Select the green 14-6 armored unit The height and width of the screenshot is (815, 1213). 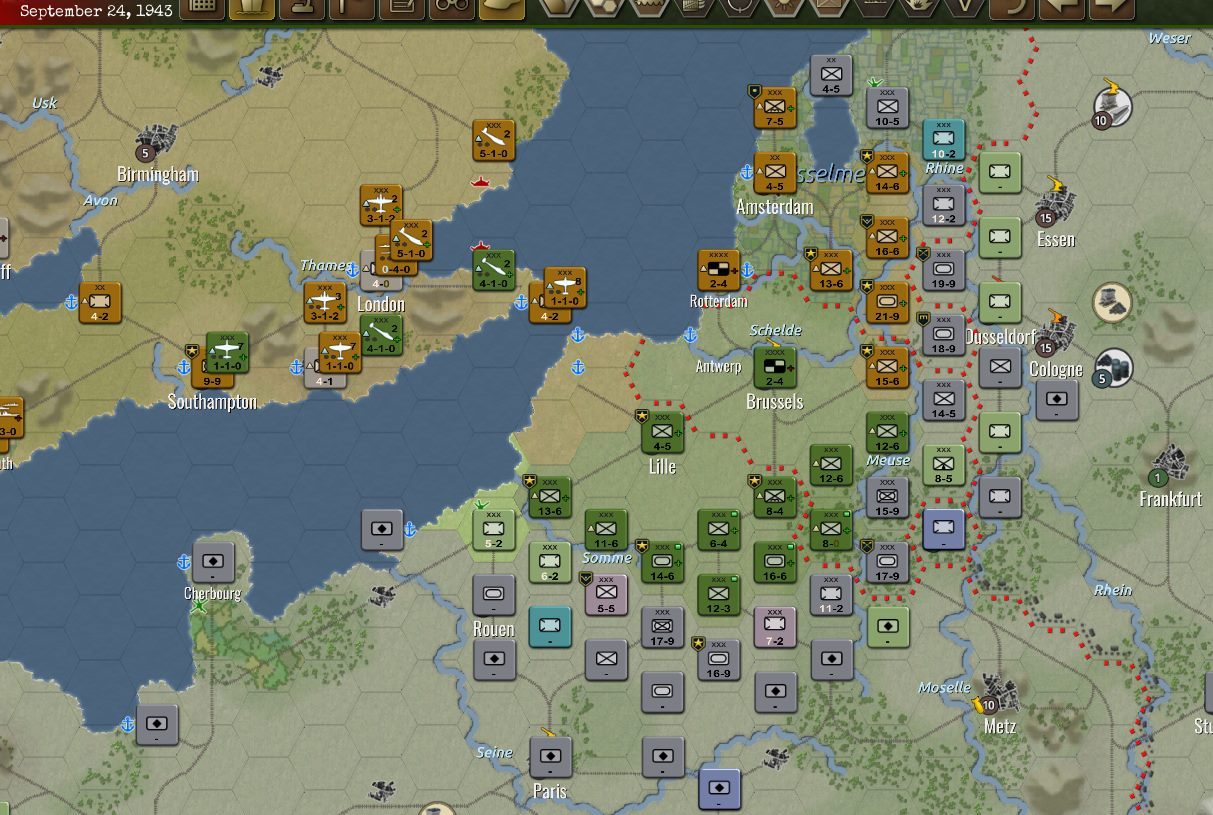tap(662, 562)
